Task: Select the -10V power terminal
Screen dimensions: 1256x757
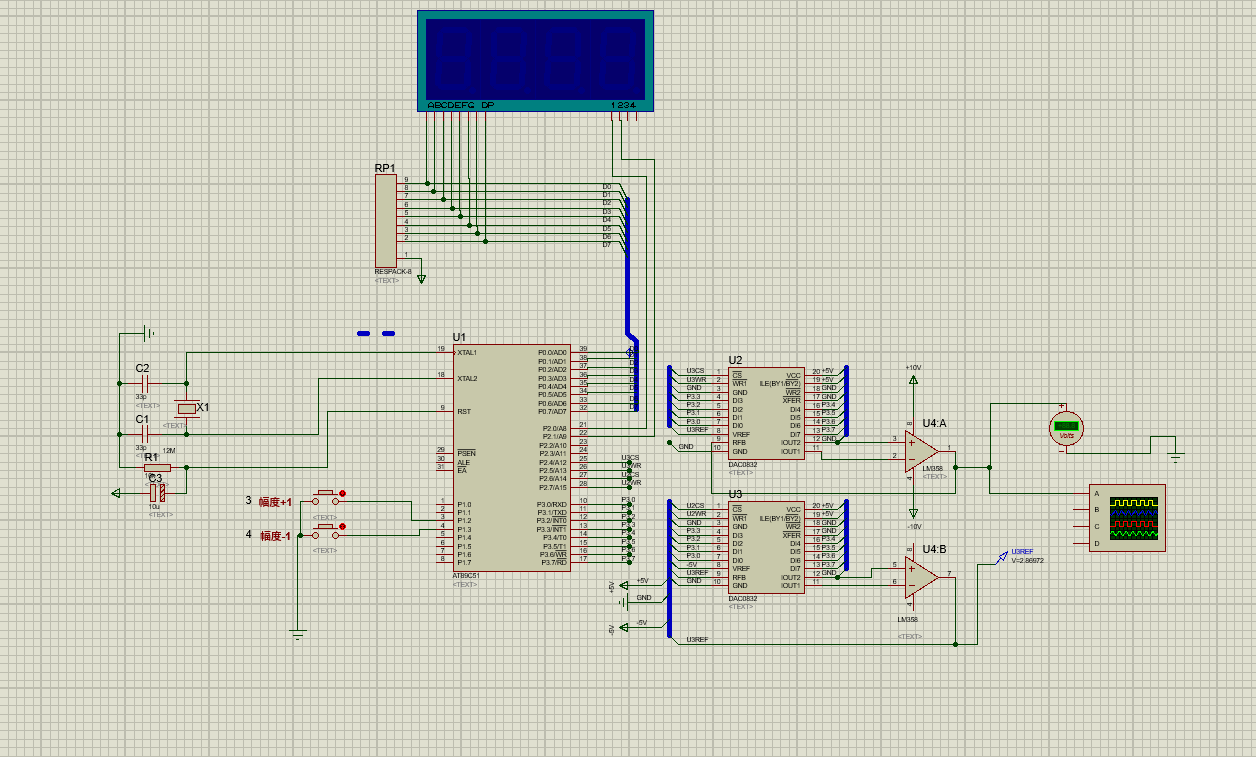Action: (x=913, y=514)
